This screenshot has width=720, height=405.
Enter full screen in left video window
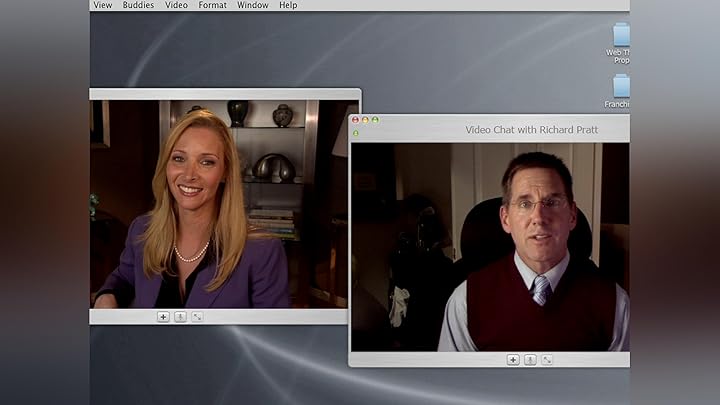coord(197,317)
